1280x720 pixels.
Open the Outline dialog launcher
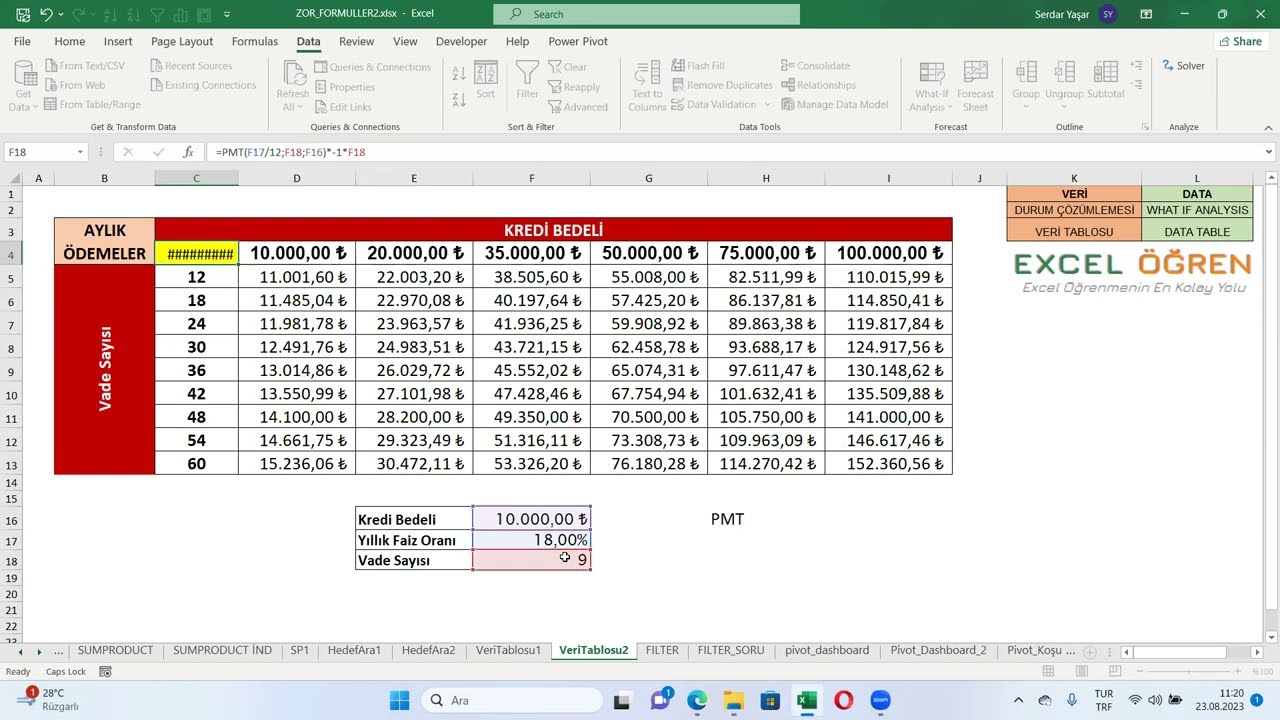(x=1144, y=127)
